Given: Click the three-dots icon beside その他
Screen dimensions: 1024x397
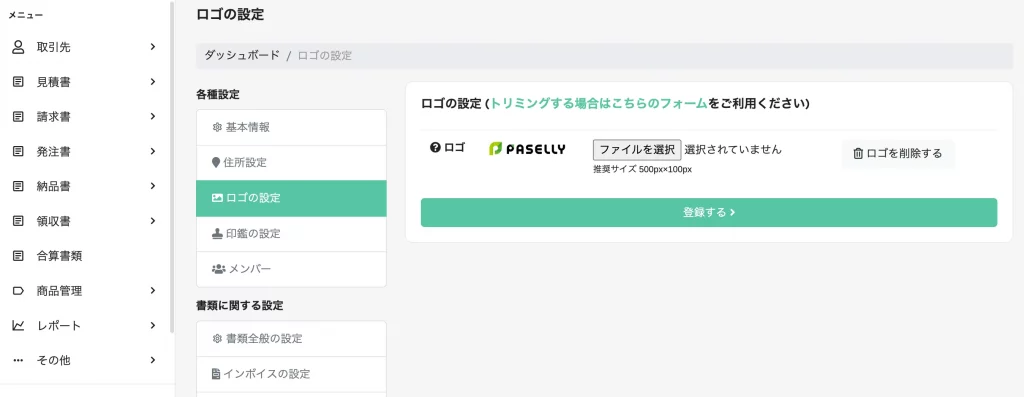Looking at the screenshot, I should coord(18,360).
